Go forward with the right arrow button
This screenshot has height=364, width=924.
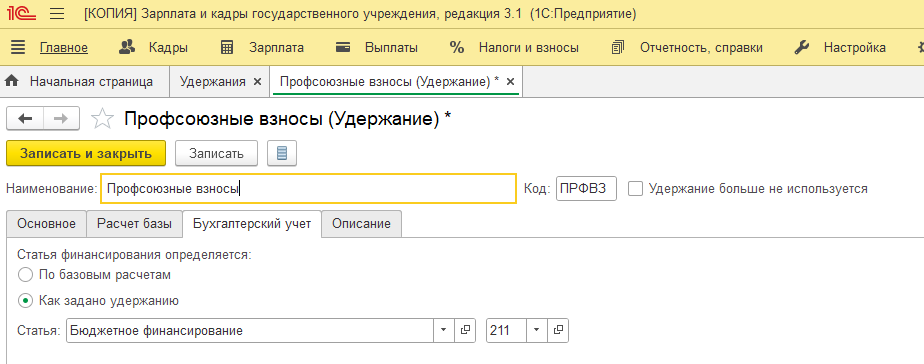(61, 119)
